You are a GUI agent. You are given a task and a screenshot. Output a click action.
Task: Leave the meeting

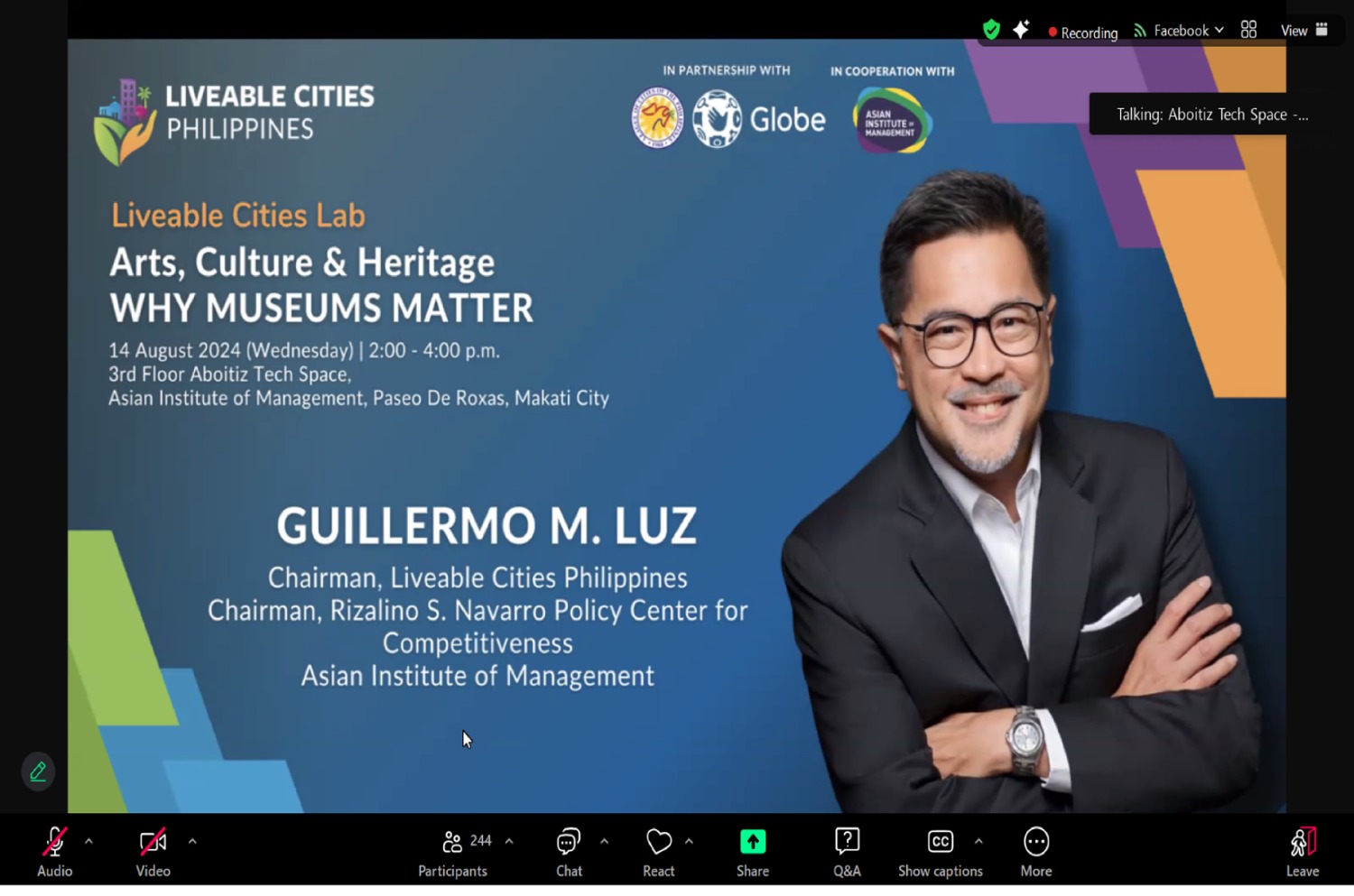click(1303, 851)
